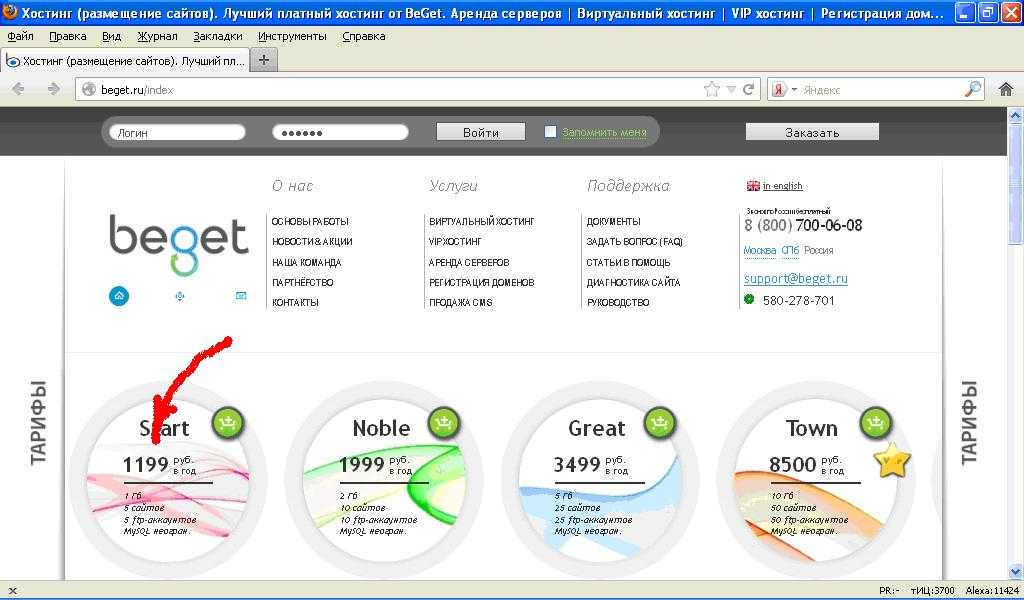Click the search magnifier icon
1024x600 pixels.
(x=973, y=89)
